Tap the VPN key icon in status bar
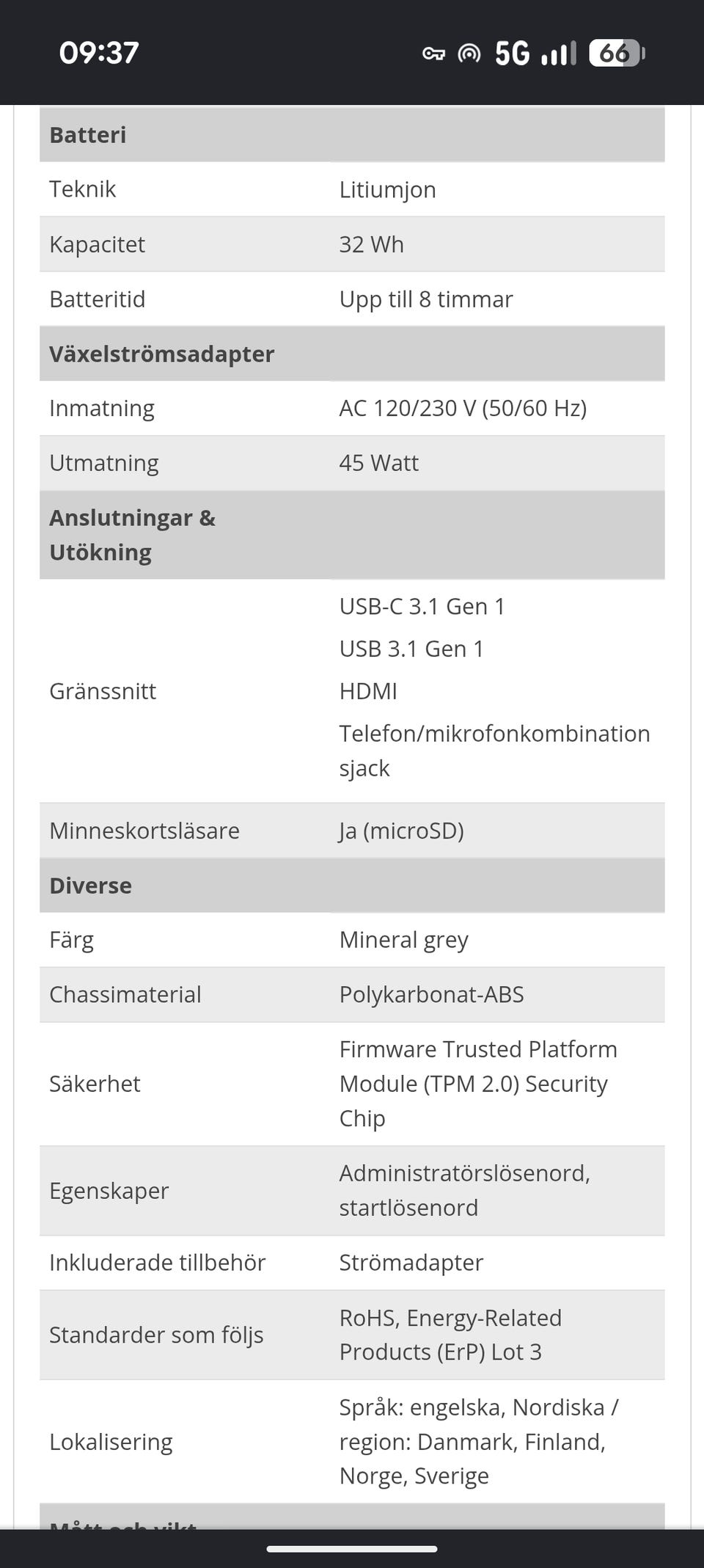 coord(433,54)
